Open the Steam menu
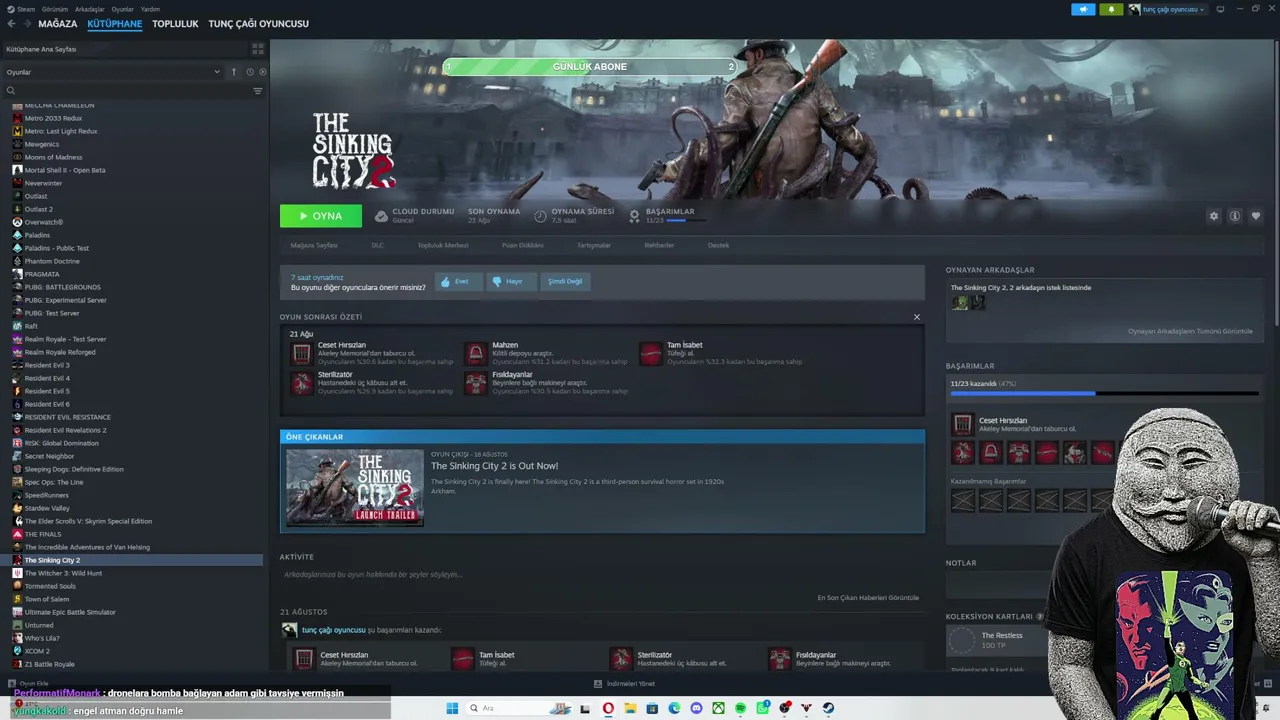The image size is (1280, 720). pos(26,9)
